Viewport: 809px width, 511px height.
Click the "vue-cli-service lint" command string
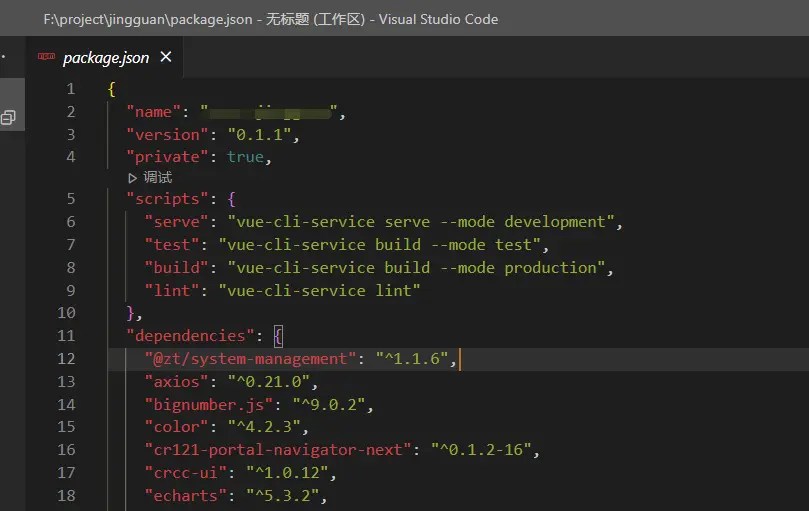319,291
